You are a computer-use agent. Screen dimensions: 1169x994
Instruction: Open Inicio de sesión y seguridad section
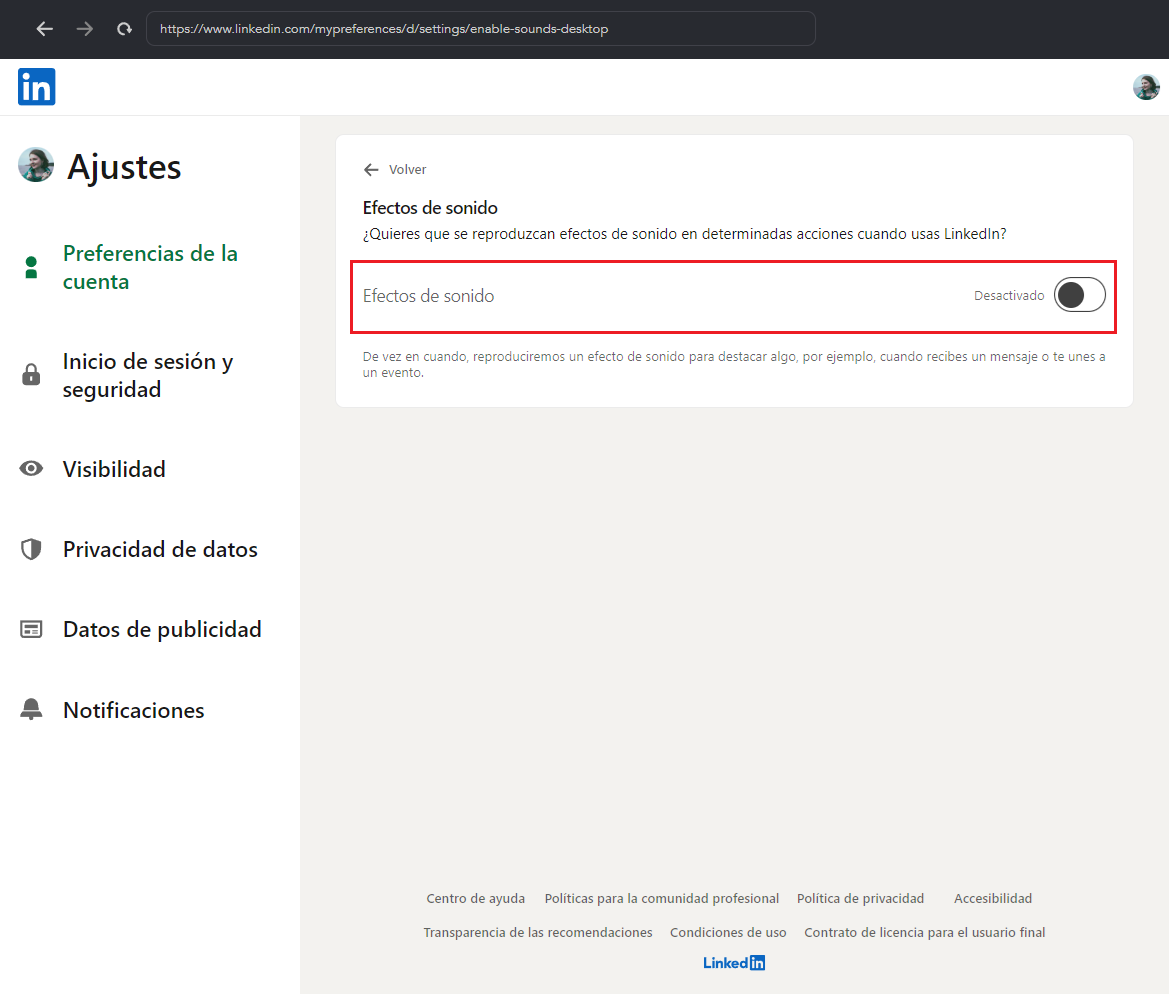click(147, 375)
